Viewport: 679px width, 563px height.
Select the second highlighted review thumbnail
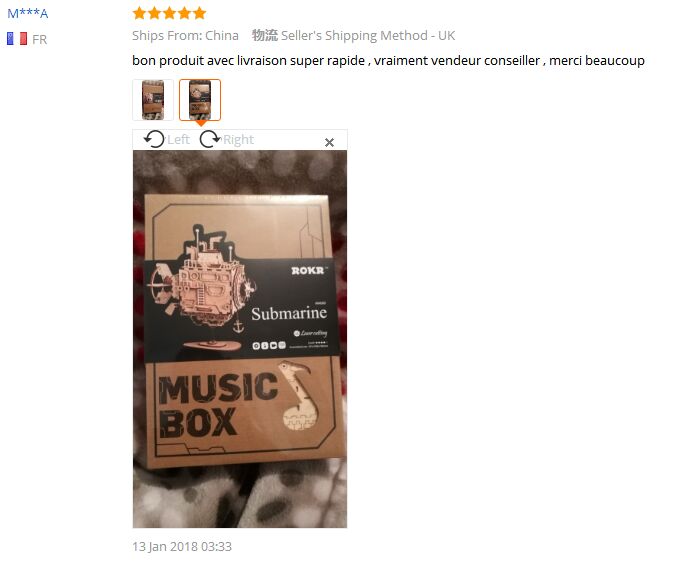point(200,100)
